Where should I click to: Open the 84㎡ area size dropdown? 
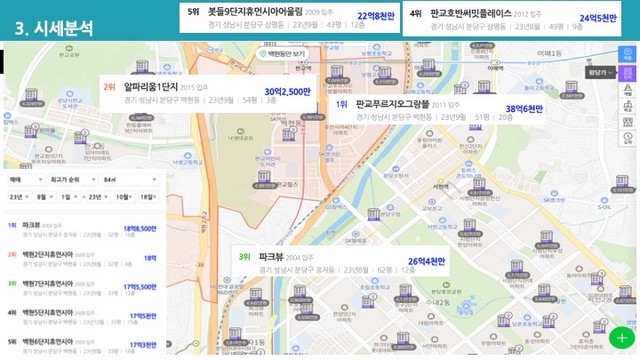click(x=130, y=180)
